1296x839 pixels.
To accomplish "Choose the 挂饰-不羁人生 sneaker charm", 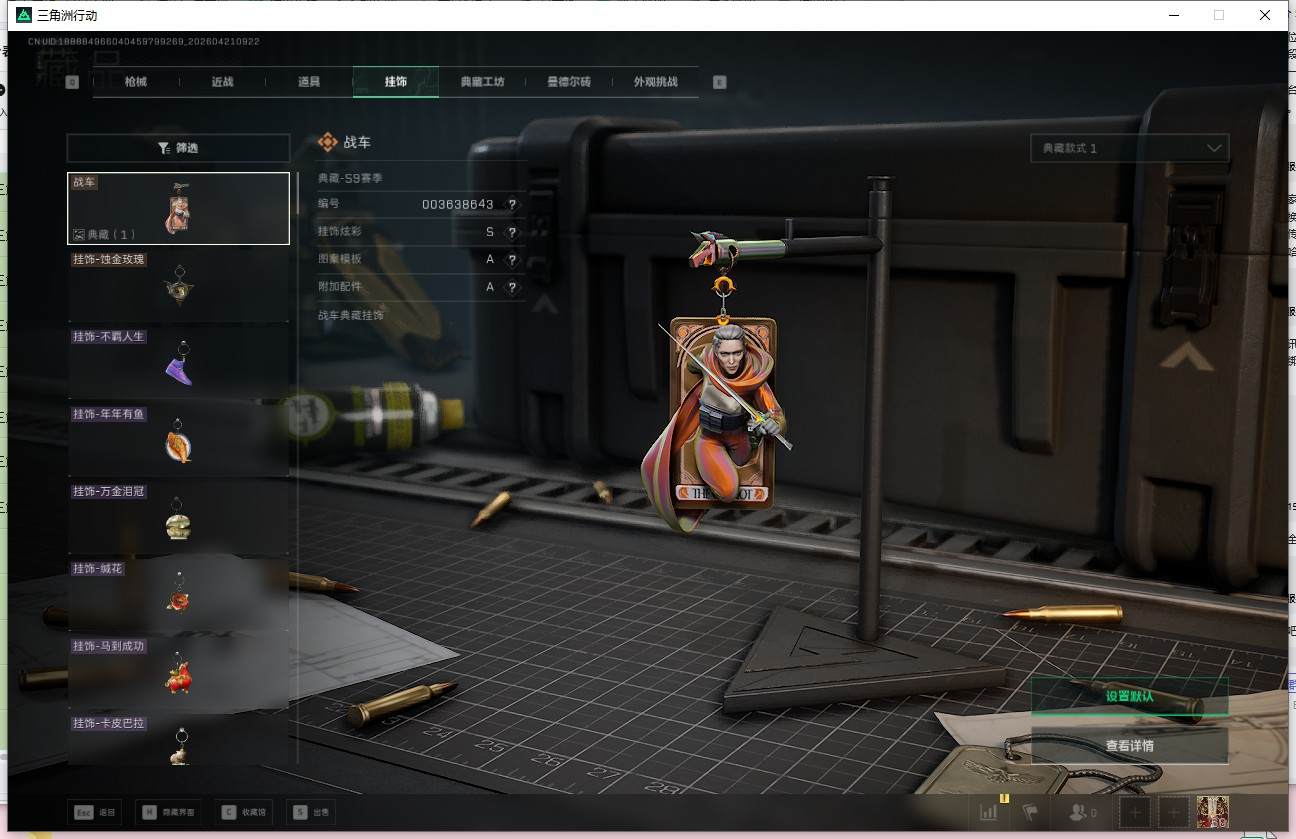I will tap(178, 363).
